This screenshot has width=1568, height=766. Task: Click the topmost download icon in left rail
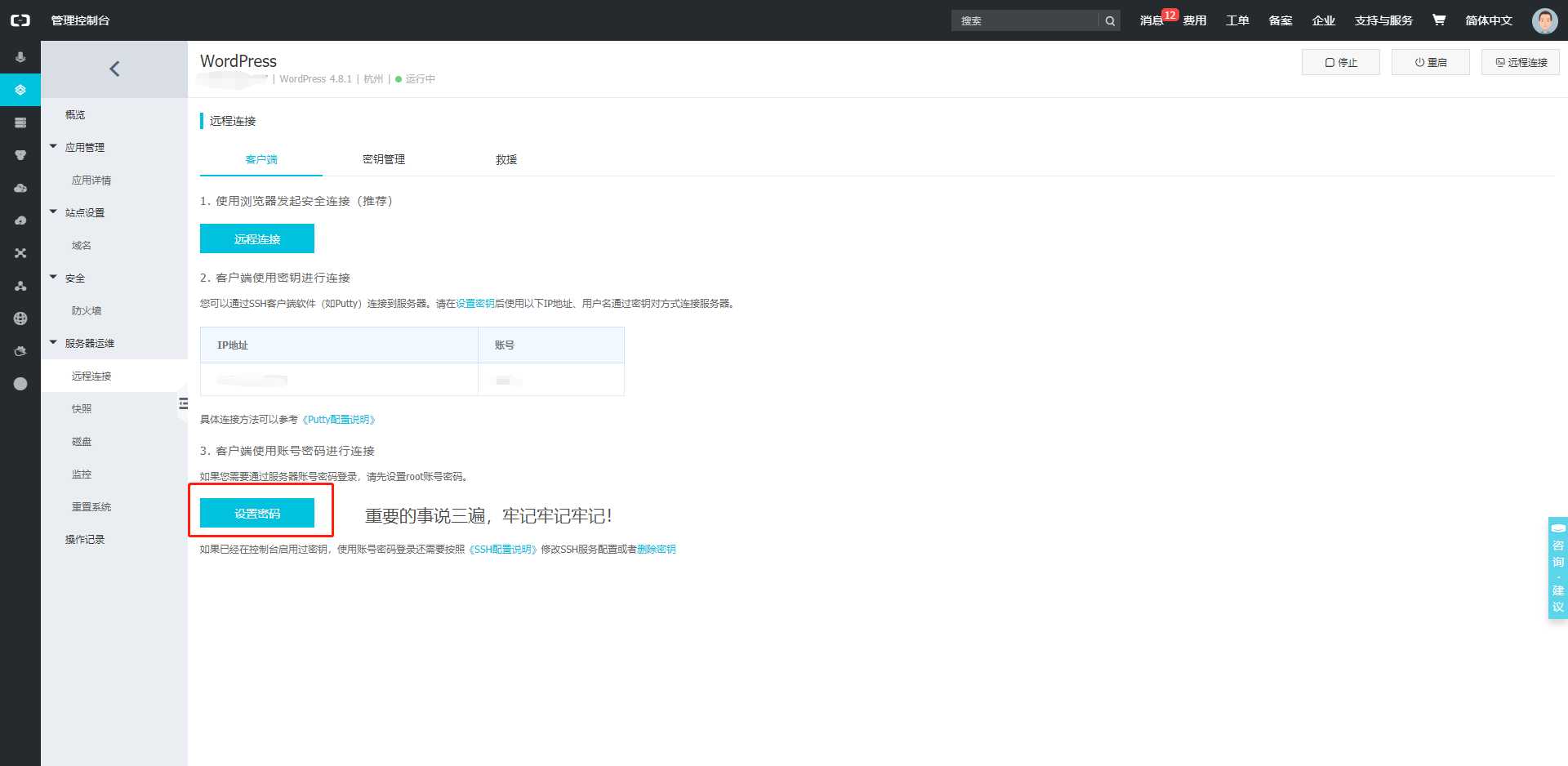20,57
